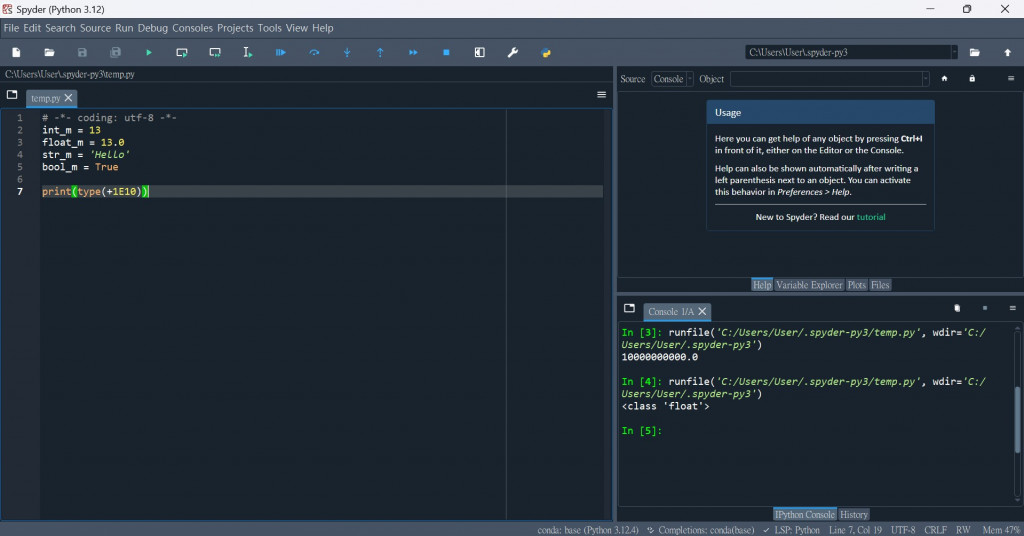Open the Spyder tutorial link

(x=870, y=217)
